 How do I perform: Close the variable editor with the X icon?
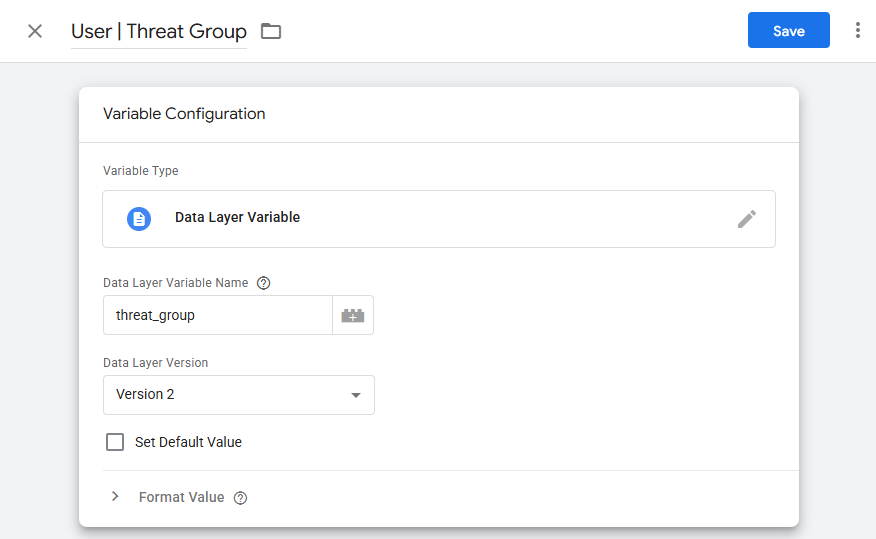[x=35, y=31]
